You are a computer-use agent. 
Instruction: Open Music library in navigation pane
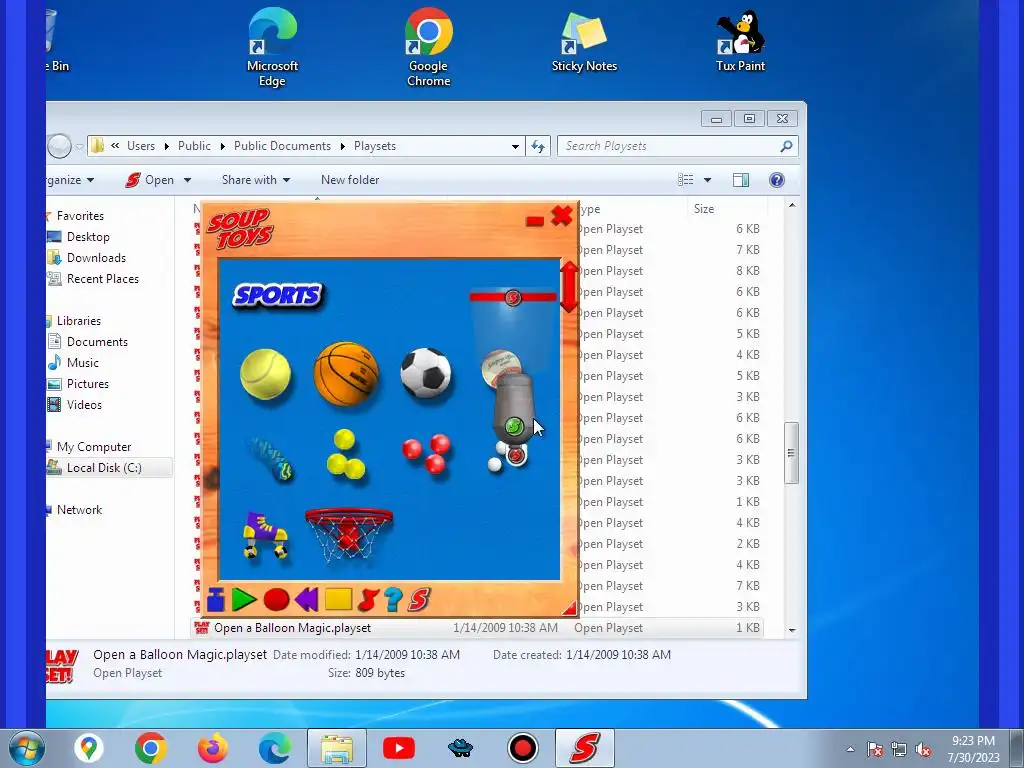coord(82,362)
